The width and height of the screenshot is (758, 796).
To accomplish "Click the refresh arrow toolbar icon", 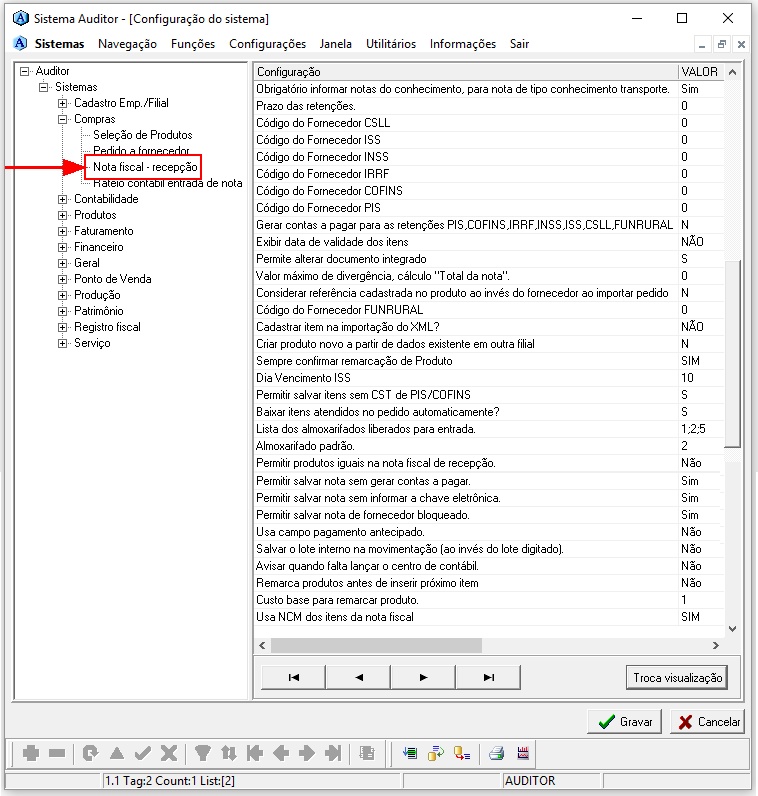I will [90, 753].
